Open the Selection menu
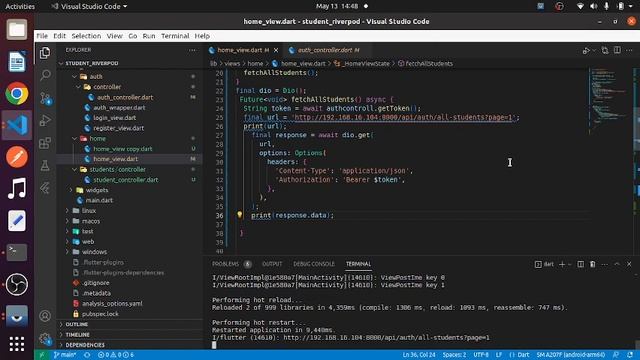 (86, 36)
